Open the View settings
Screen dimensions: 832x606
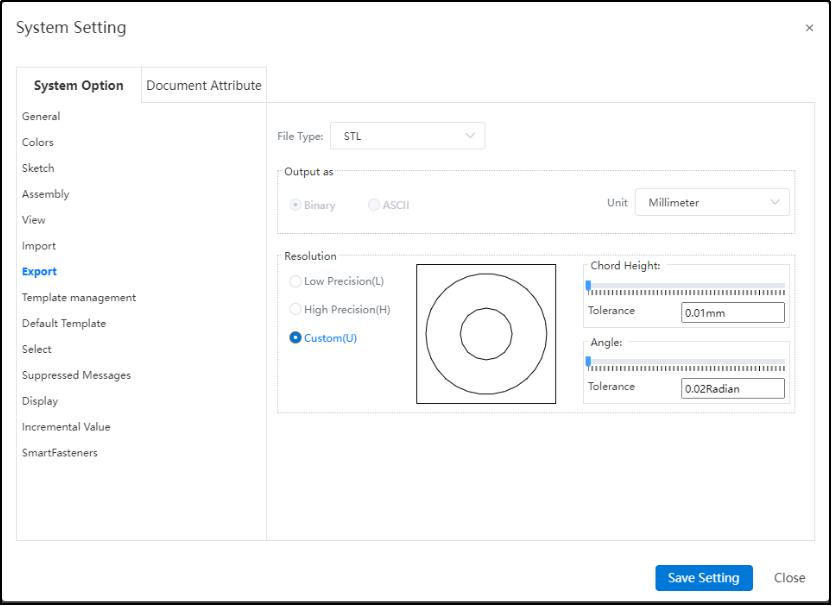(33, 220)
